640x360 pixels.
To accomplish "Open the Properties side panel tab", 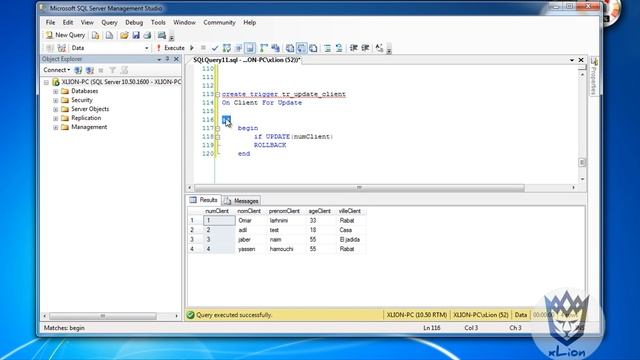I will point(593,76).
